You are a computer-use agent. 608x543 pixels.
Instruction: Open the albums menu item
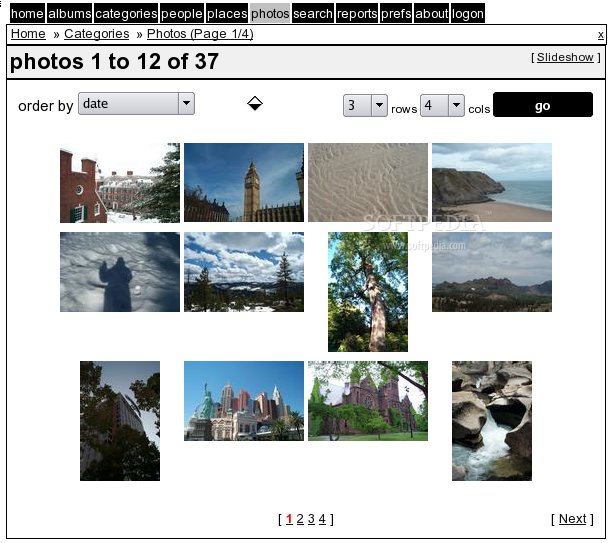[x=69, y=14]
